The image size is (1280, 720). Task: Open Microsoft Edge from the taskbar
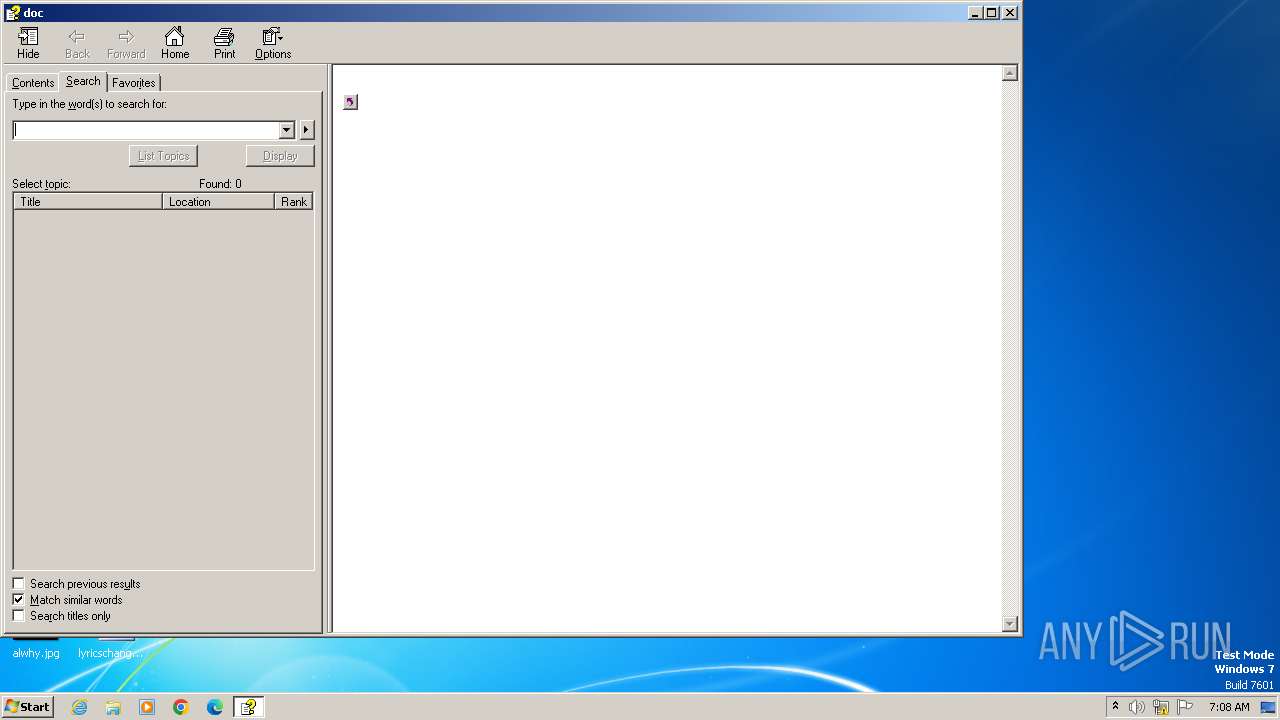click(x=215, y=707)
